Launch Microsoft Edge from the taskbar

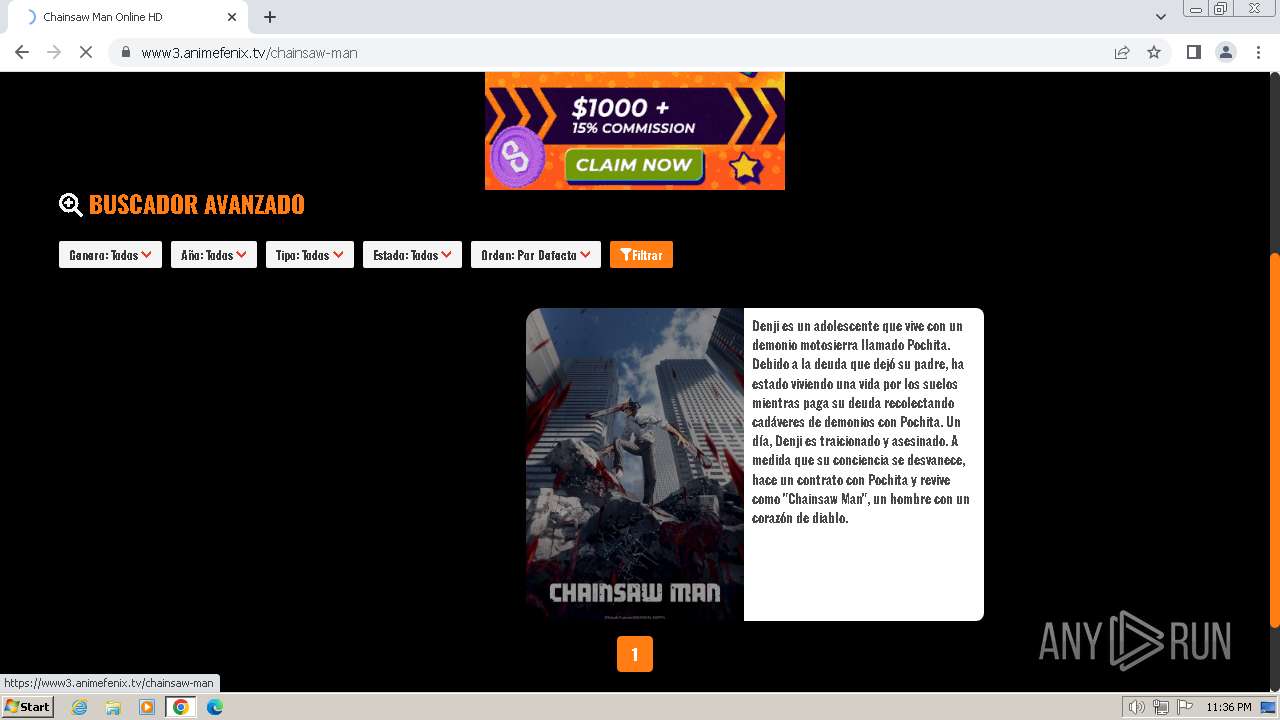coord(215,707)
